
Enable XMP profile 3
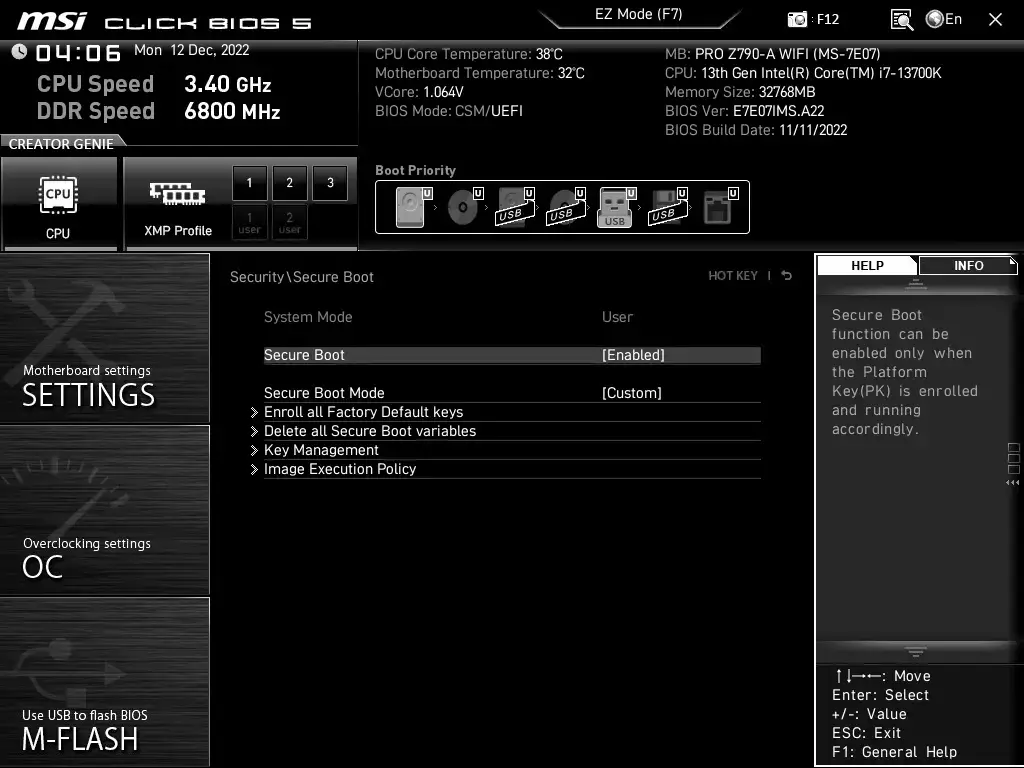point(330,183)
